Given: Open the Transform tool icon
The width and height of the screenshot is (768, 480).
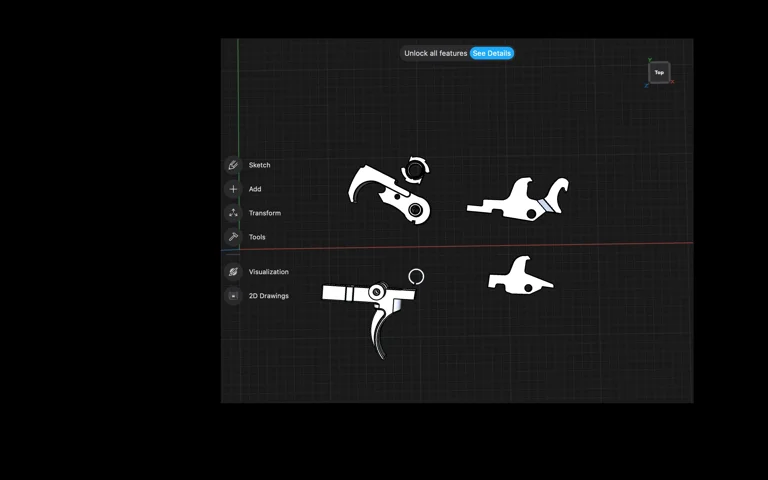Looking at the screenshot, I should pyautogui.click(x=233, y=213).
